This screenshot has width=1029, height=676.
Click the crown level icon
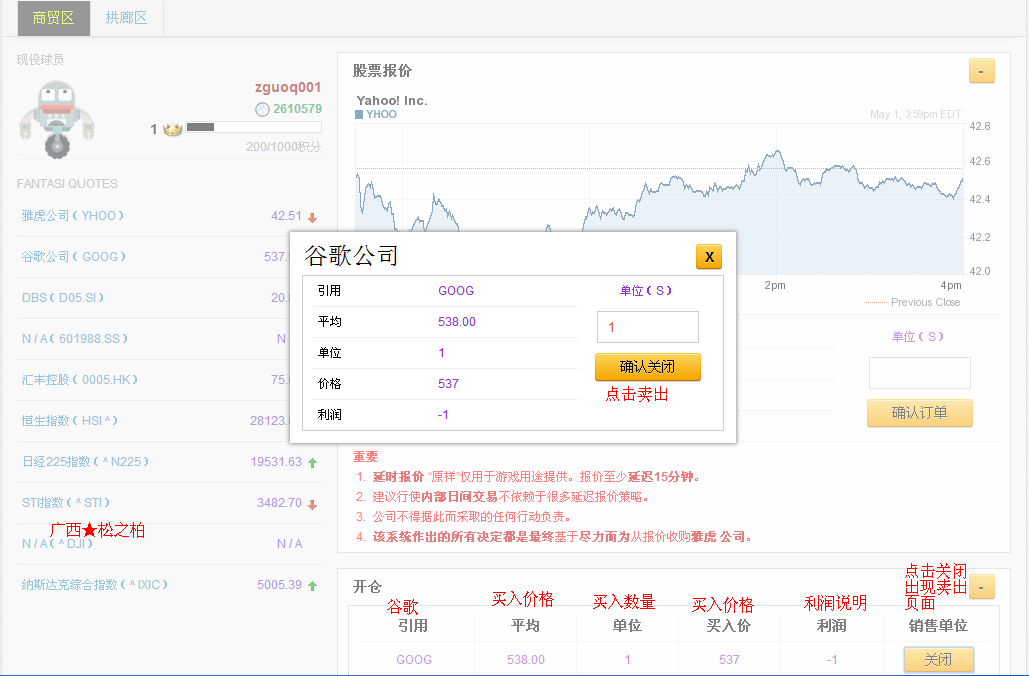(x=173, y=129)
